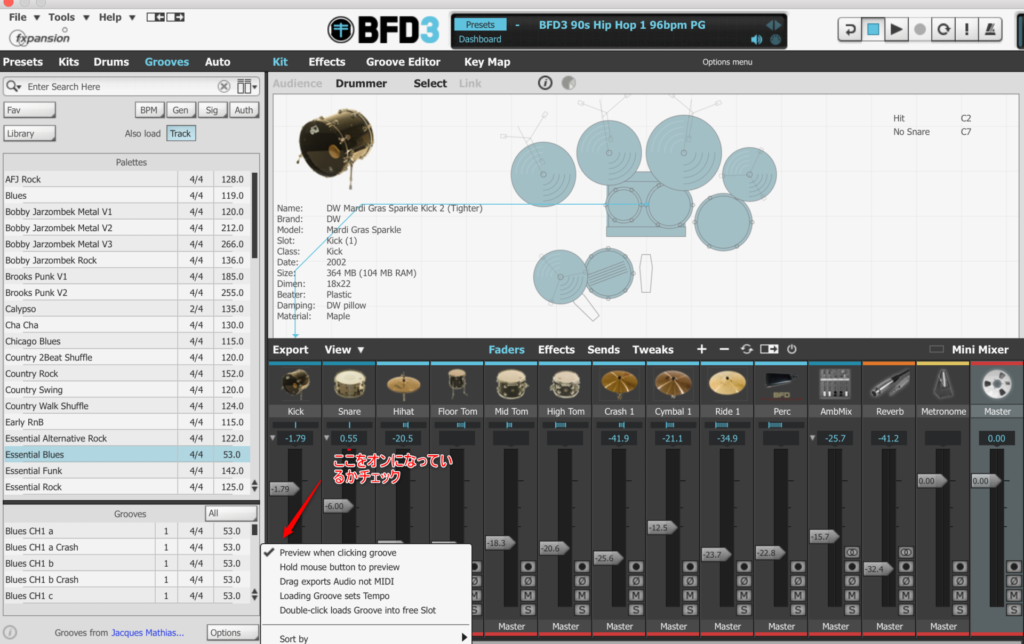This screenshot has height=644, width=1024.
Task: Expand the mixer View menu
Action: (344, 350)
